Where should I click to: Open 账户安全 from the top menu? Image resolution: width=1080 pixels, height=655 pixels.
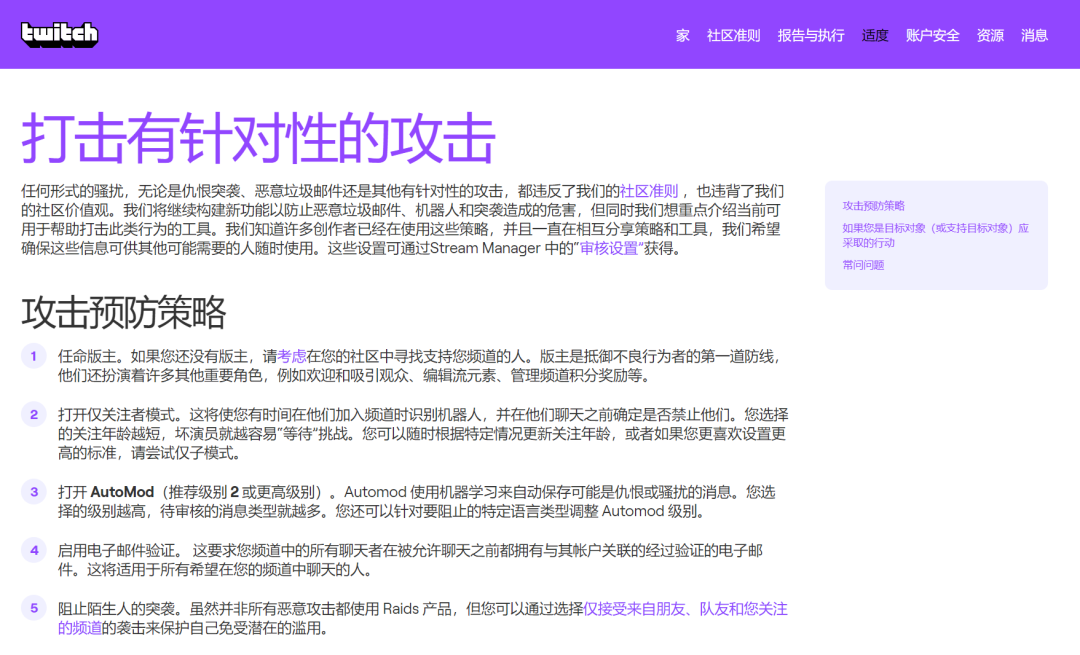933,36
